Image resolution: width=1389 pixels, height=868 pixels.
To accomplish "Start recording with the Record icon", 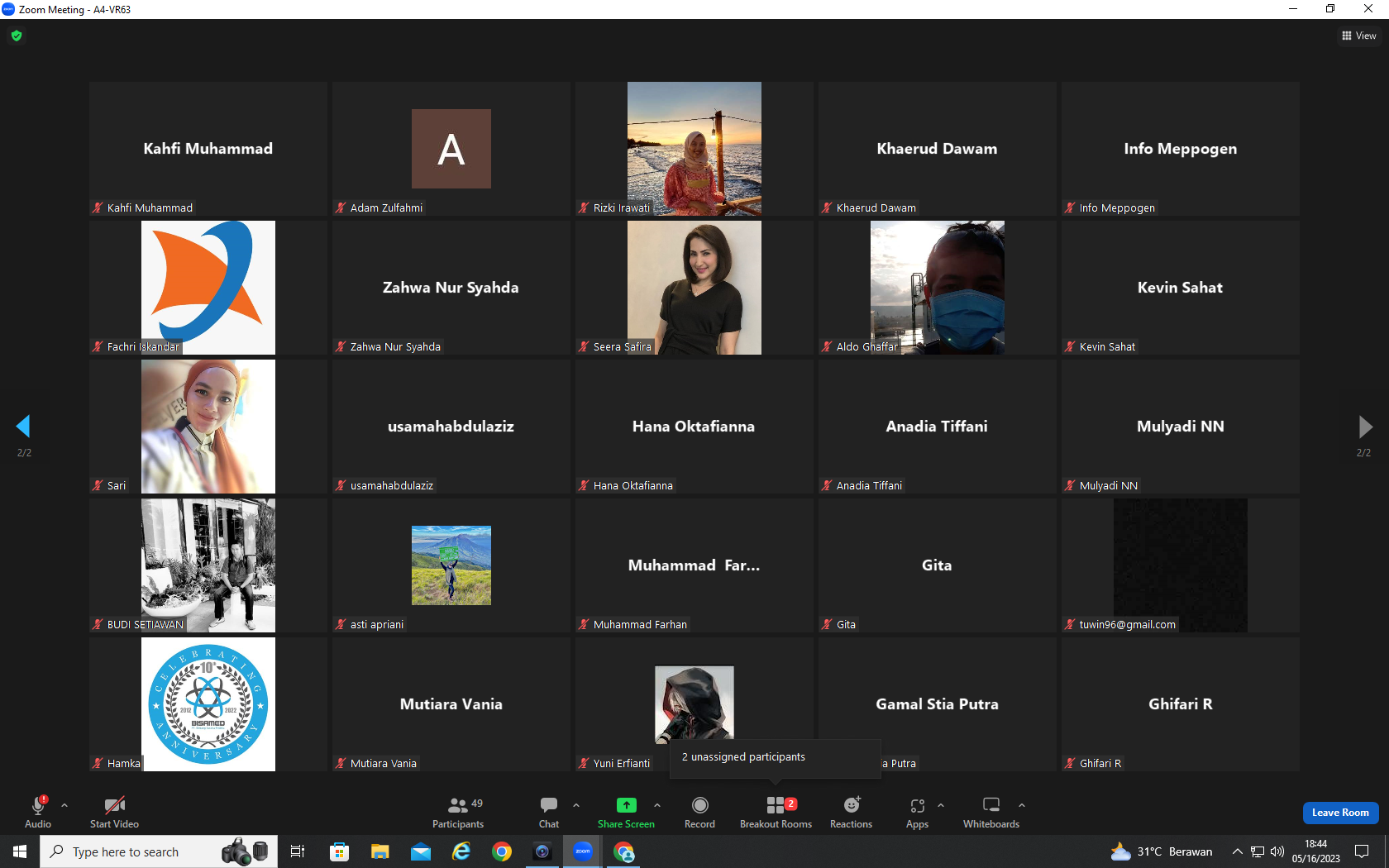I will pos(699,804).
